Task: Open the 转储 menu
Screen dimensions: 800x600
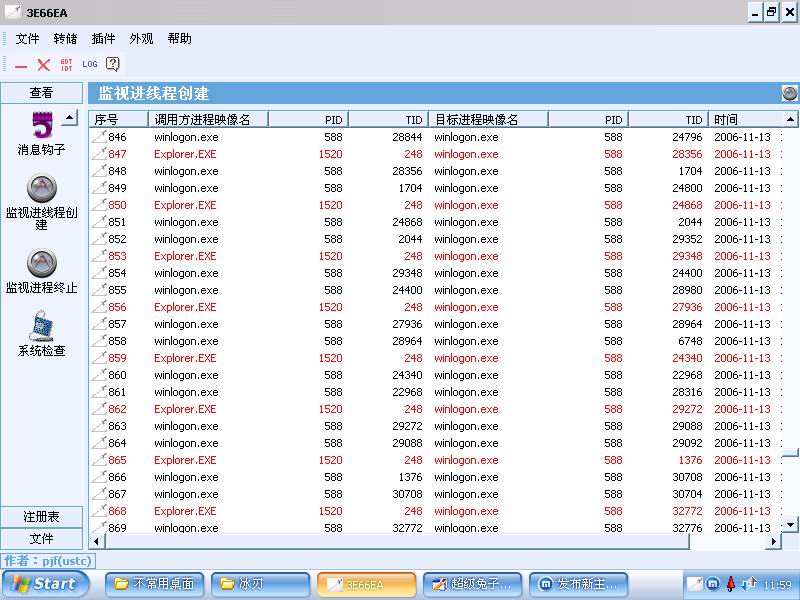Action: [65, 39]
